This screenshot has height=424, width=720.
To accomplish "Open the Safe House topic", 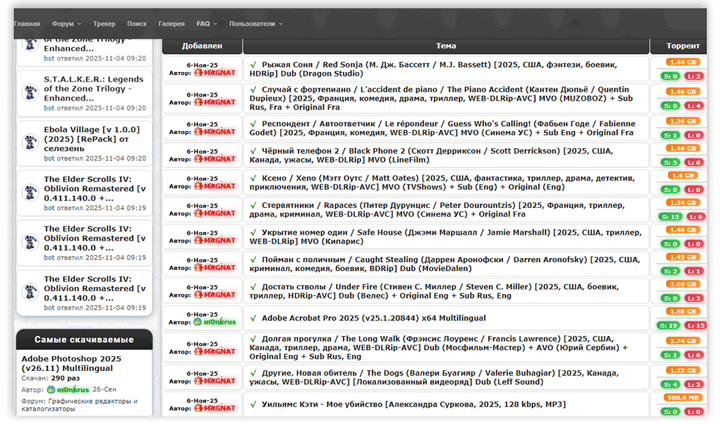I will tap(445, 237).
